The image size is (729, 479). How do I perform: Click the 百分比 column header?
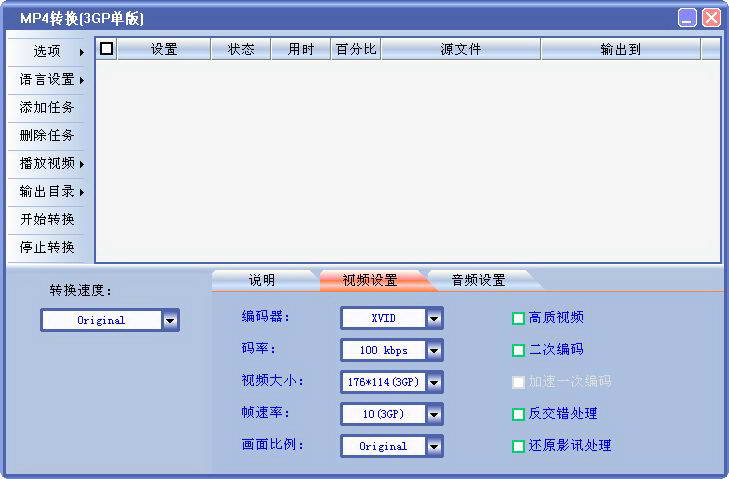(x=356, y=49)
